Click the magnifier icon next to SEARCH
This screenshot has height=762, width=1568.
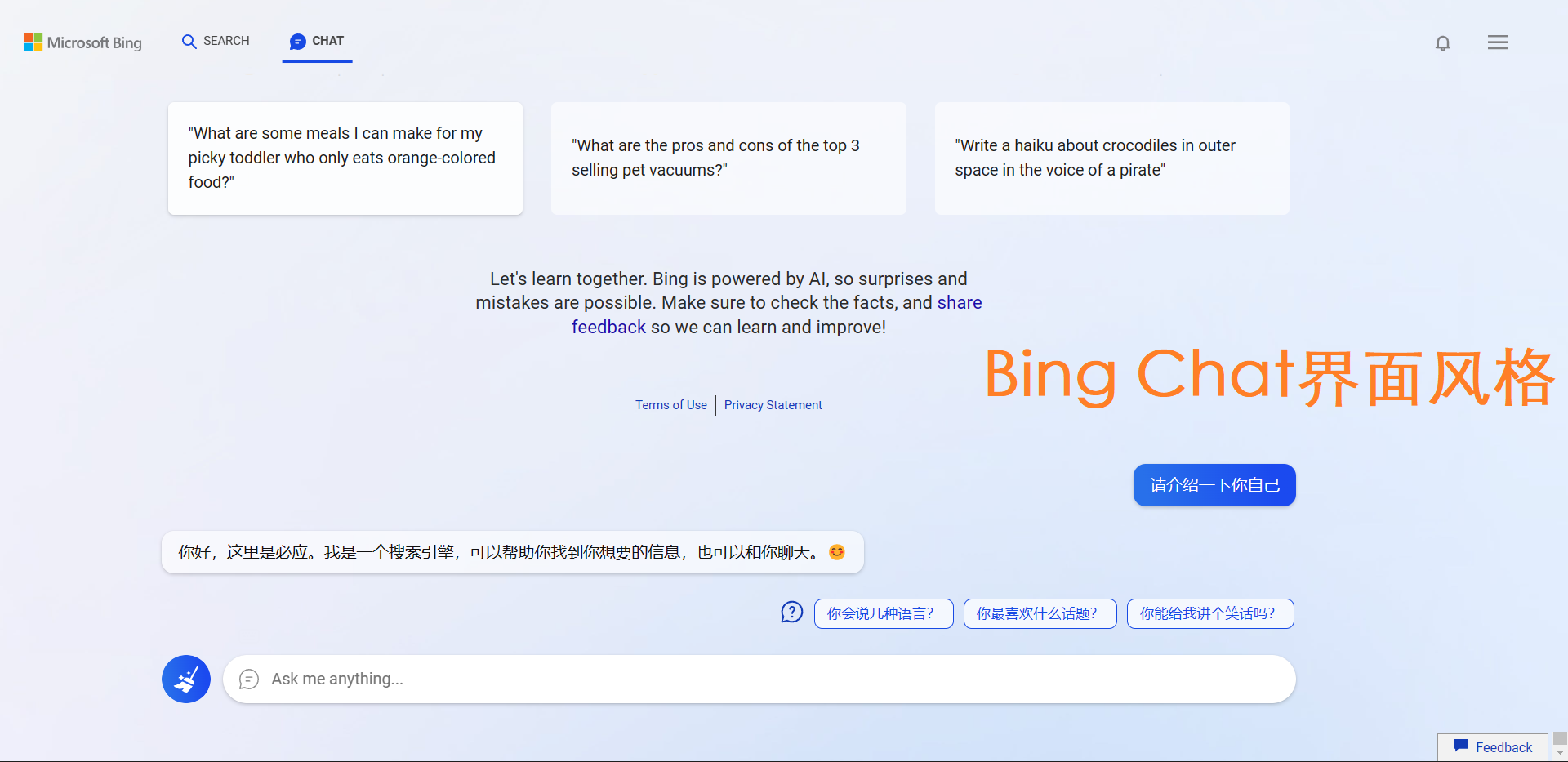(x=189, y=41)
